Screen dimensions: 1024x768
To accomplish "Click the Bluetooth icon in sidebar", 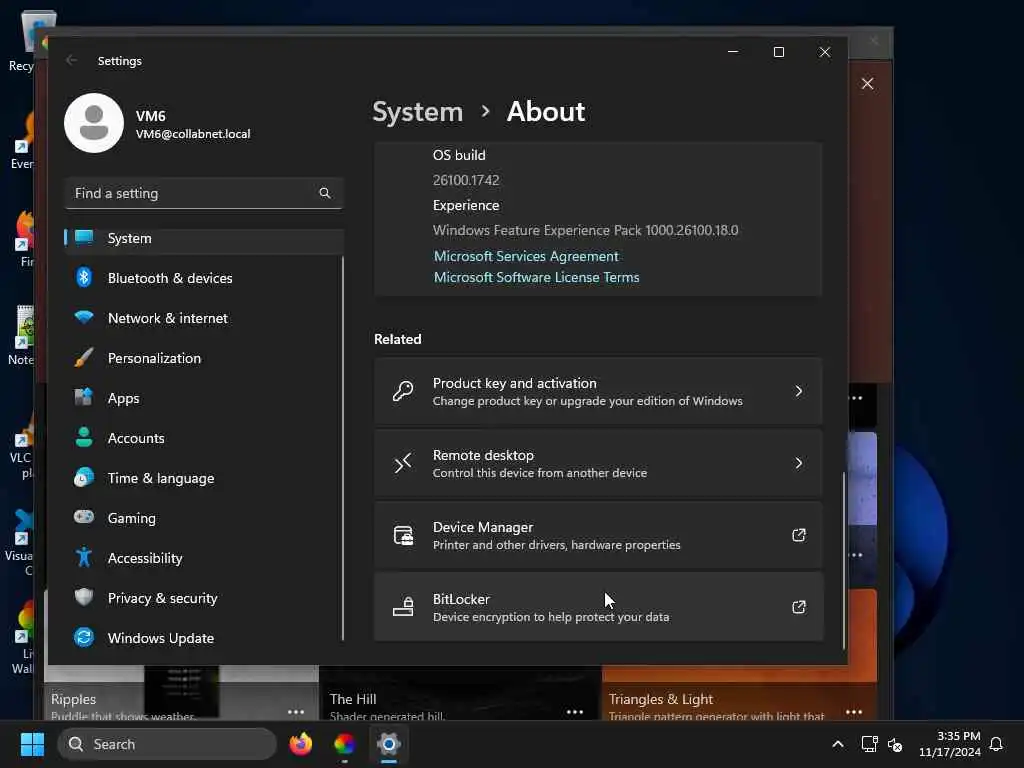I will [x=84, y=278].
